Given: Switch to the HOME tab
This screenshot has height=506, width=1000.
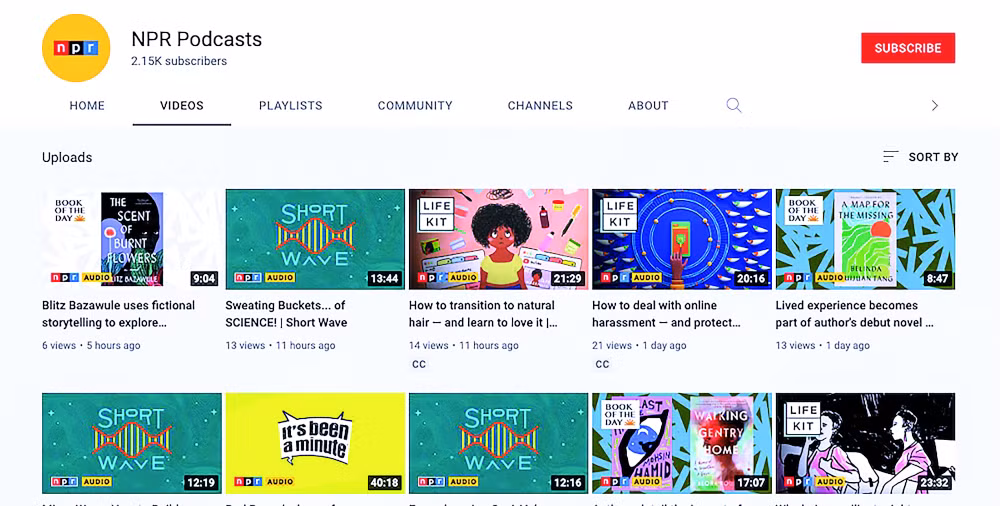Looking at the screenshot, I should [x=87, y=106].
